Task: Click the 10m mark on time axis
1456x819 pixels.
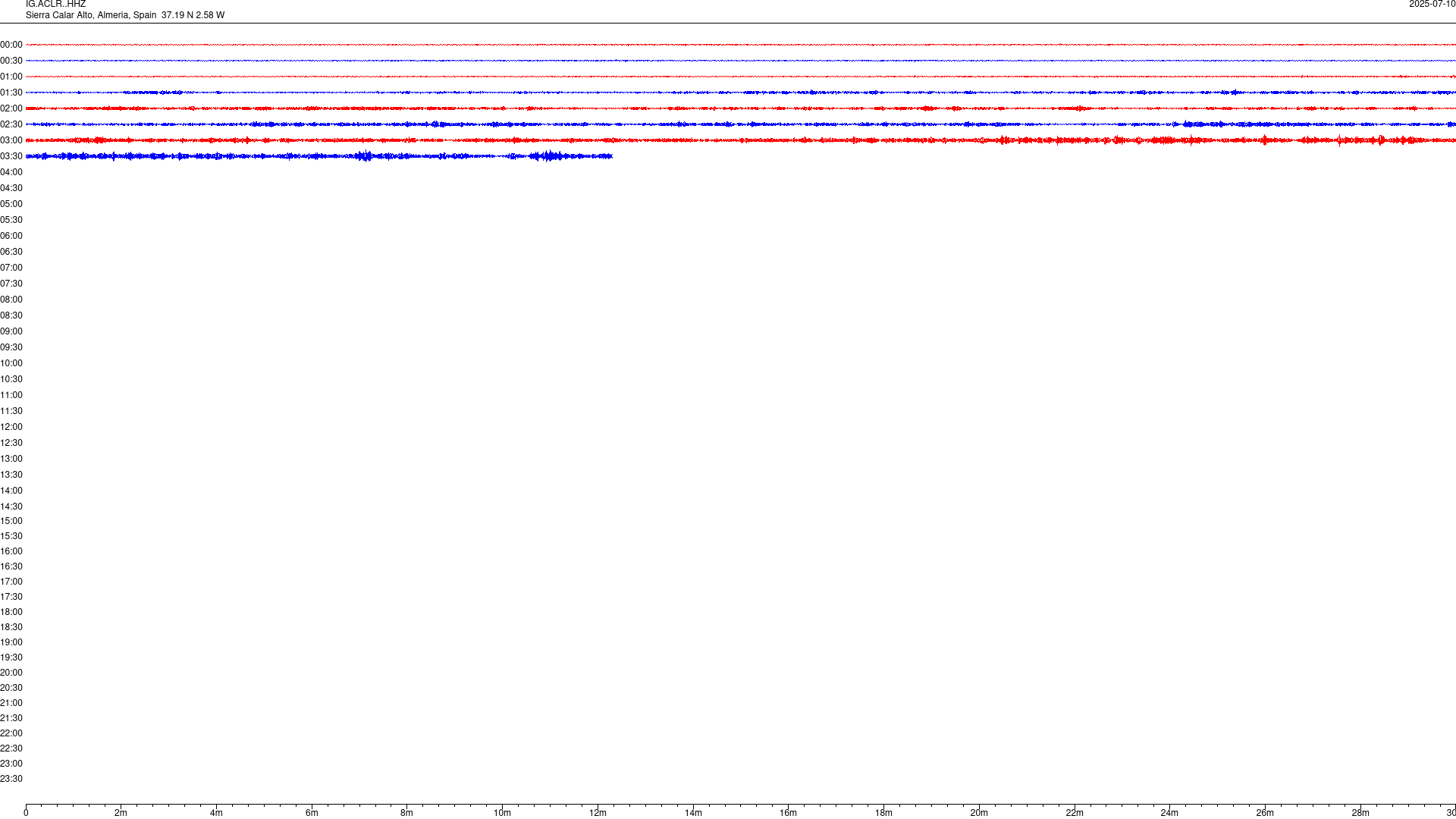Action: (x=502, y=813)
